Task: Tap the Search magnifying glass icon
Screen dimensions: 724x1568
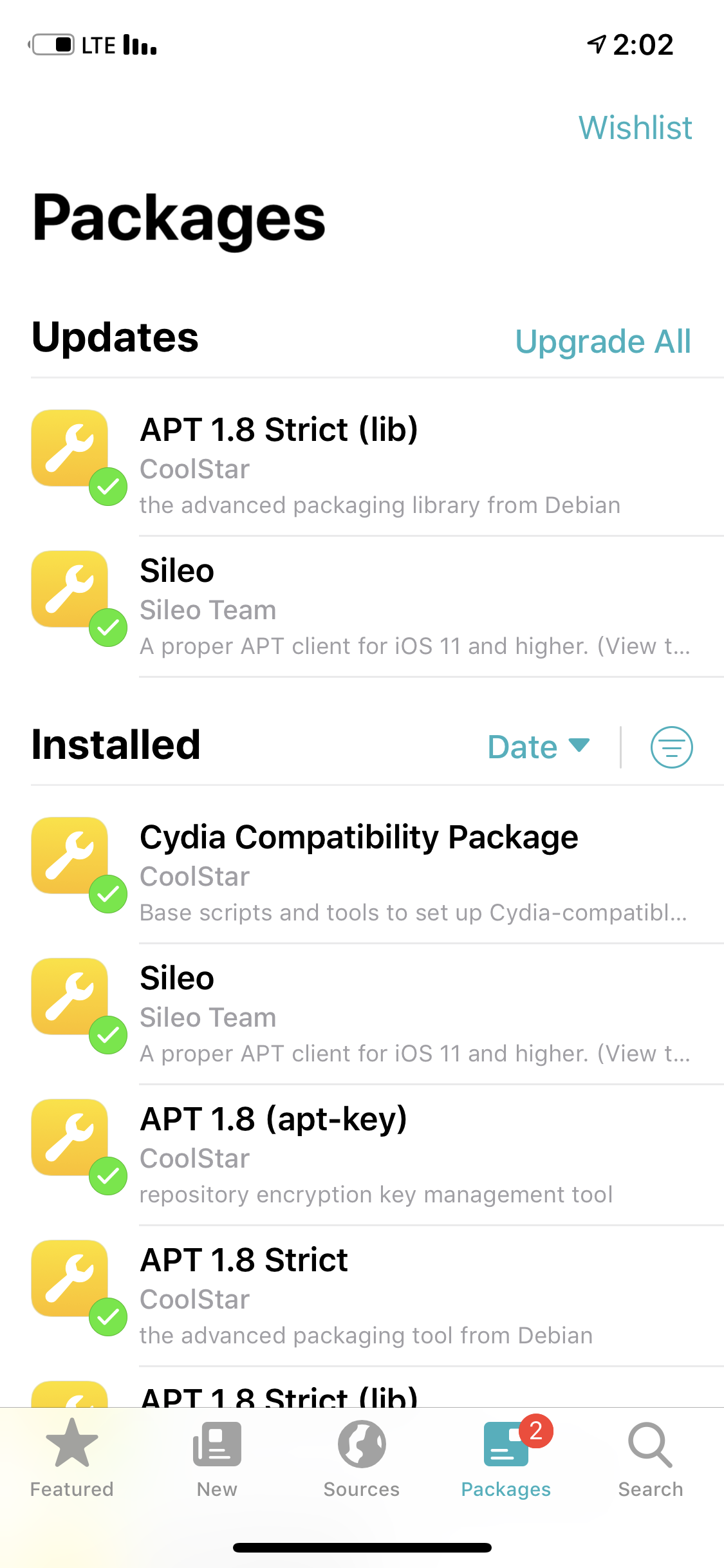Action: point(650,1445)
